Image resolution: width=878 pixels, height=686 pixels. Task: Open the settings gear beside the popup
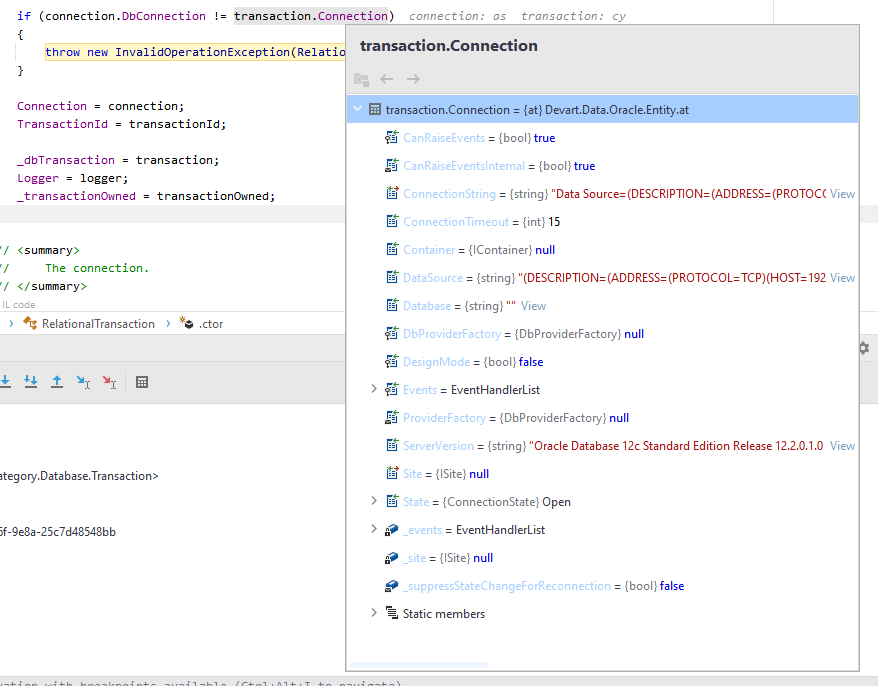pos(863,347)
